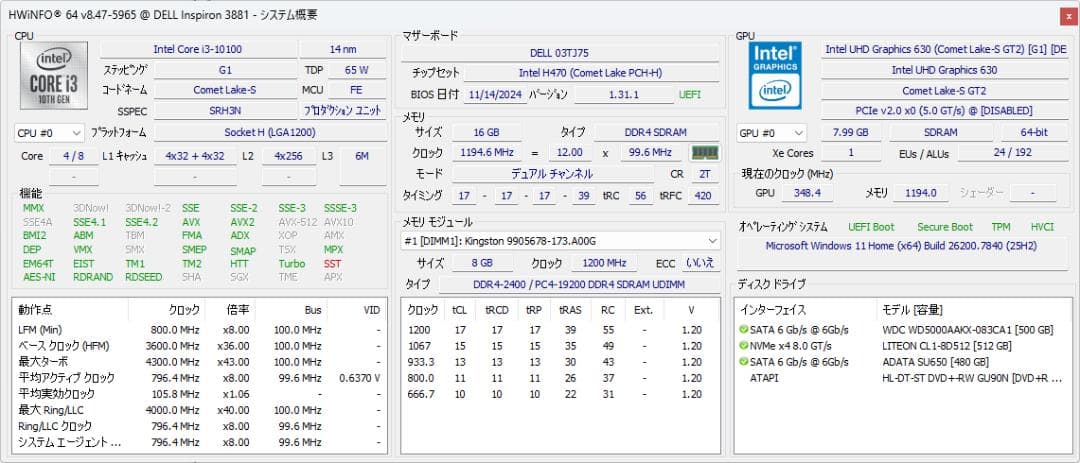Viewport: 1080px width, 463px height.
Task: Click the green check next to LITEON CL1-8D512
Action: tap(743, 346)
